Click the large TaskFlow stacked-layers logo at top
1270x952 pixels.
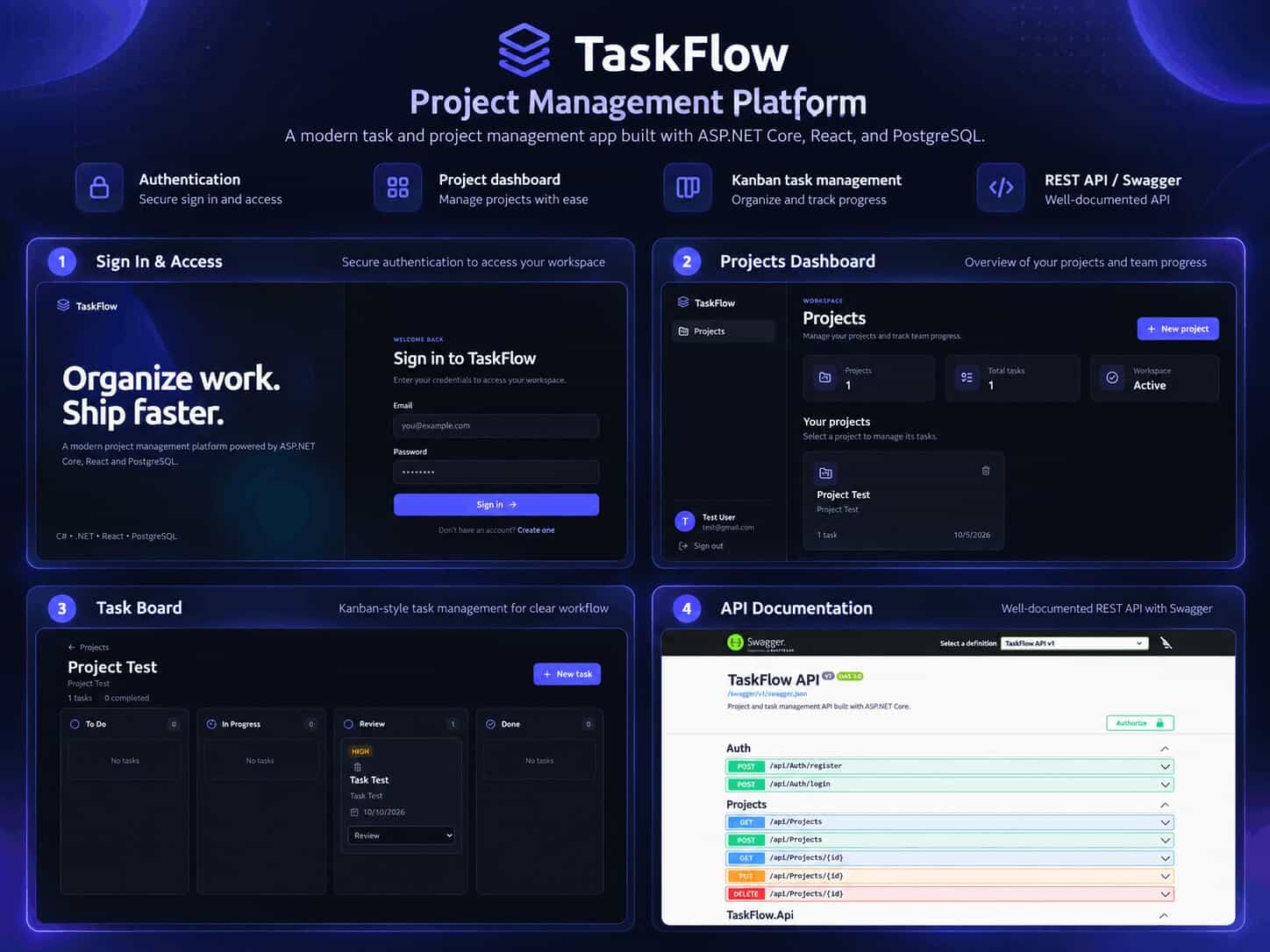(524, 50)
